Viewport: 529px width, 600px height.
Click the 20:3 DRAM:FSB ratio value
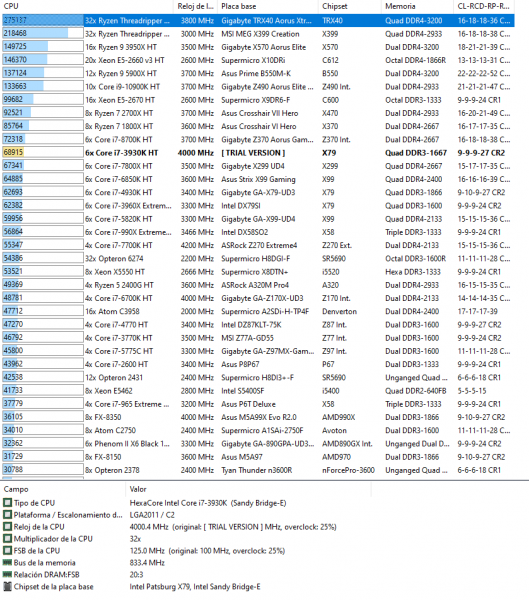136,574
